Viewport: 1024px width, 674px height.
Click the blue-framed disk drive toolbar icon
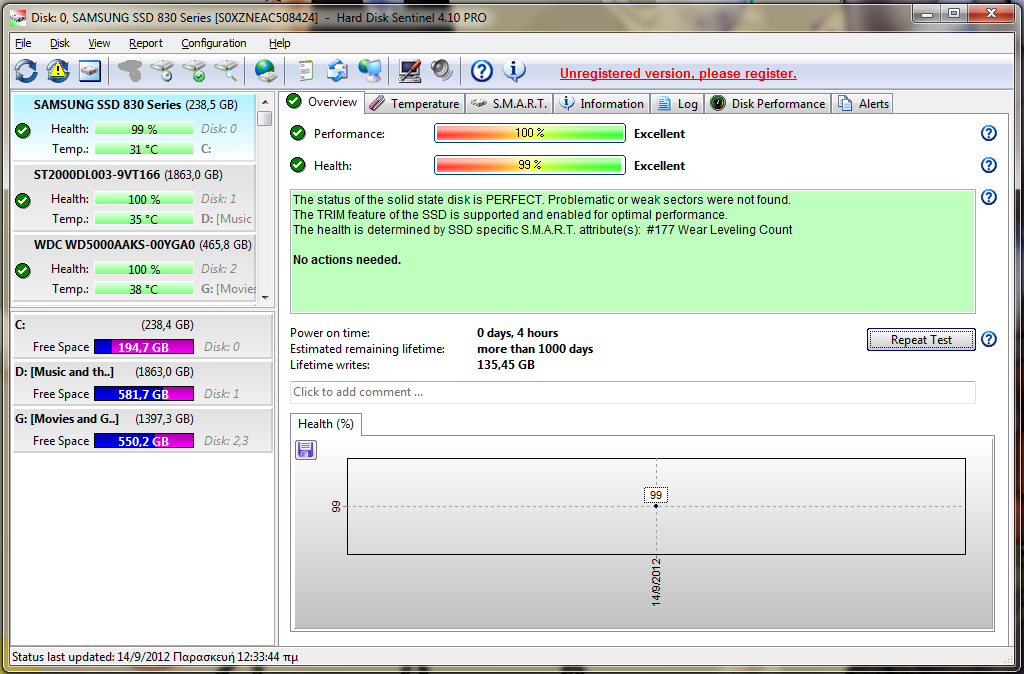[x=90, y=71]
